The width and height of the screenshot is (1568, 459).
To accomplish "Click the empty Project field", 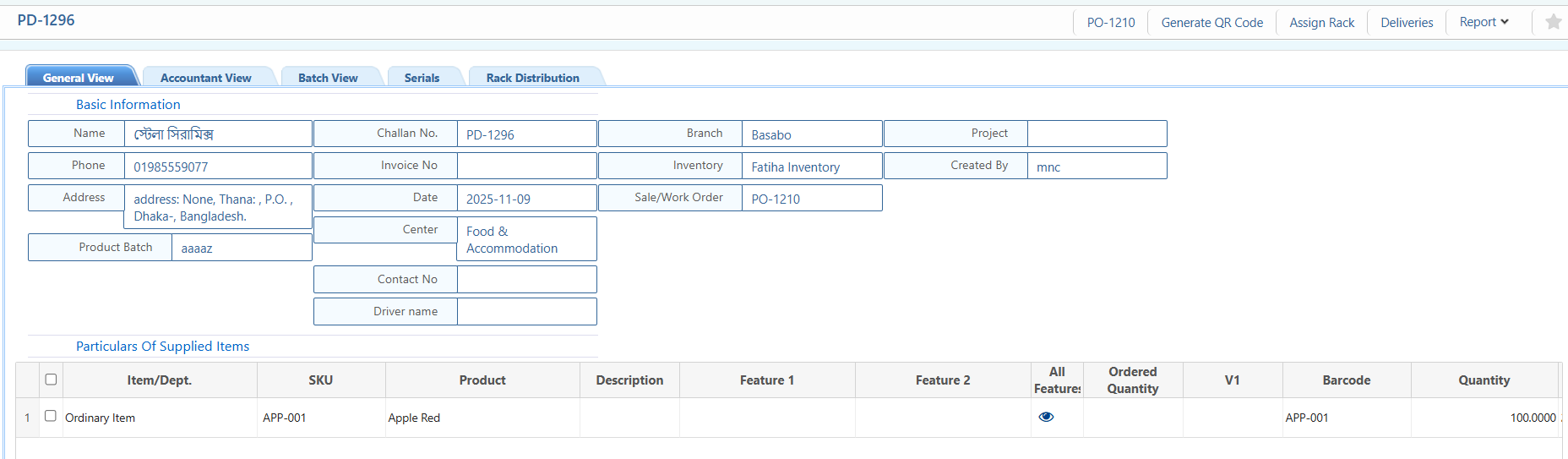I will pyautogui.click(x=1097, y=134).
